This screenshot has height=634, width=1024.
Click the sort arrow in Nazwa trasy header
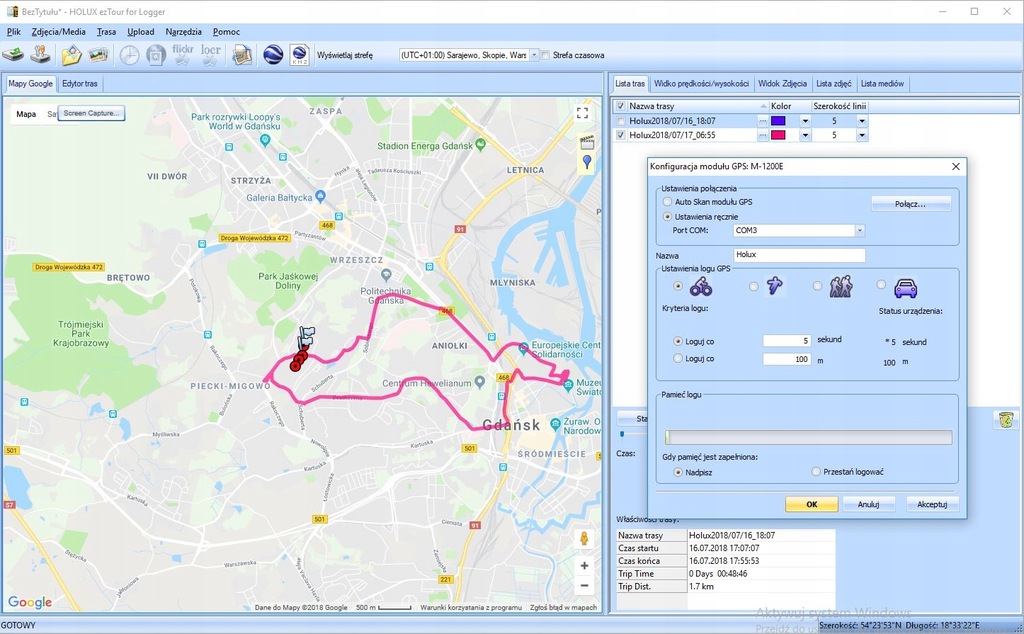click(x=763, y=106)
